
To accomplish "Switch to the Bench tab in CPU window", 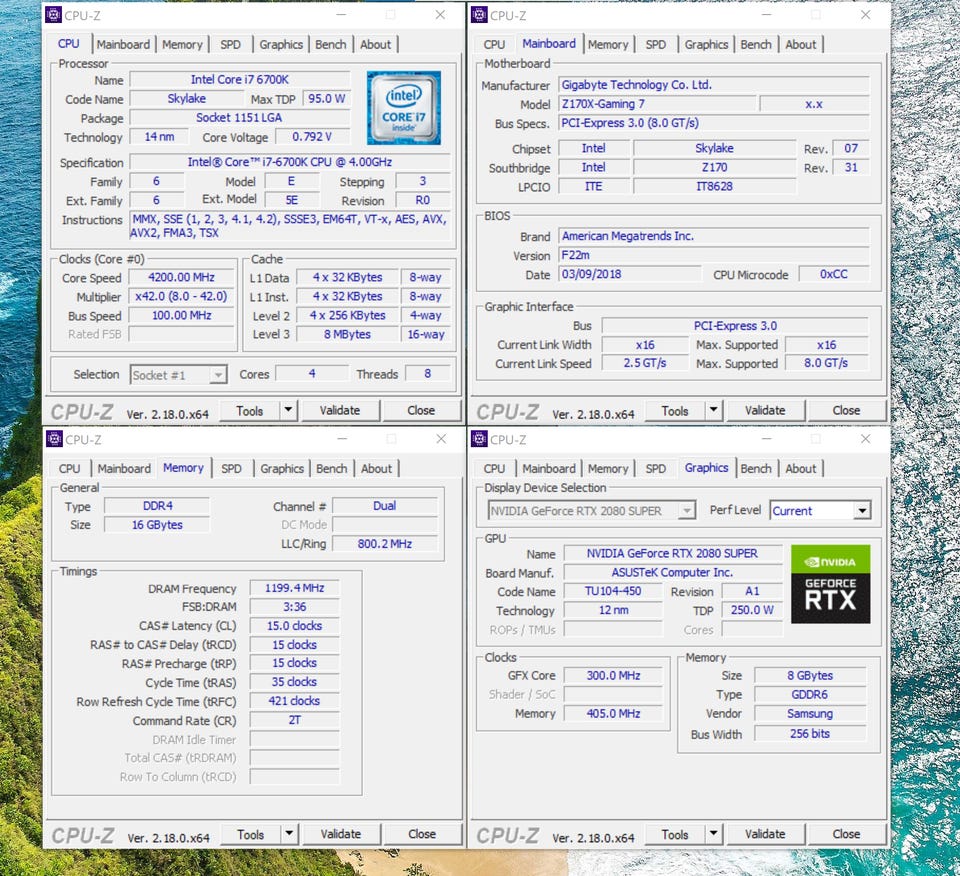I will point(331,44).
